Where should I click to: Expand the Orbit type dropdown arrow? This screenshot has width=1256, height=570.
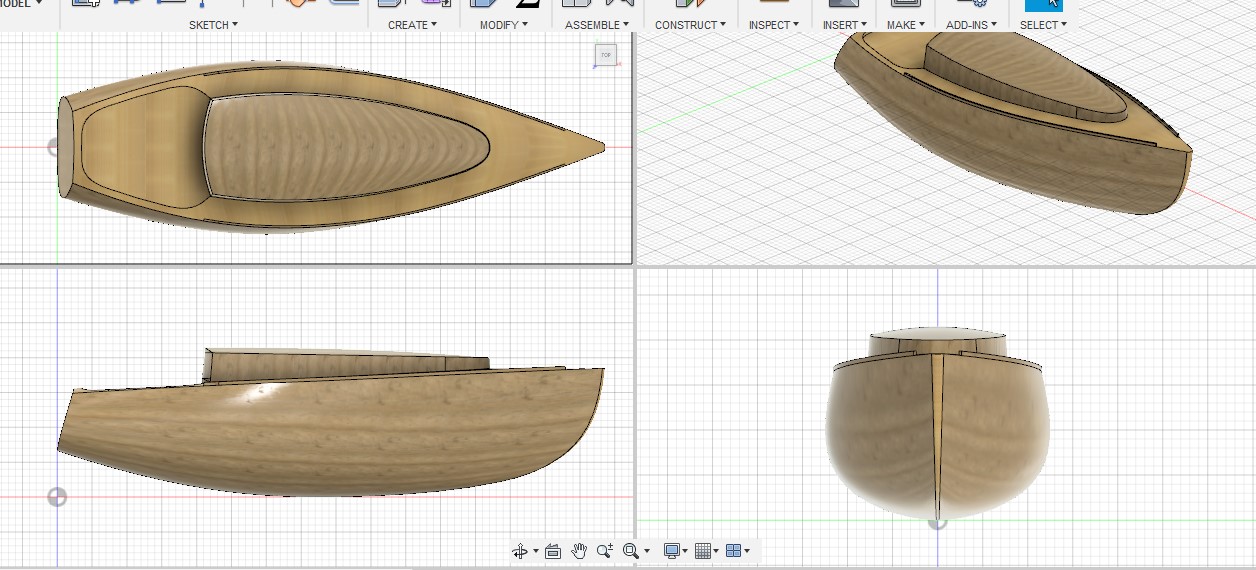pos(536,552)
